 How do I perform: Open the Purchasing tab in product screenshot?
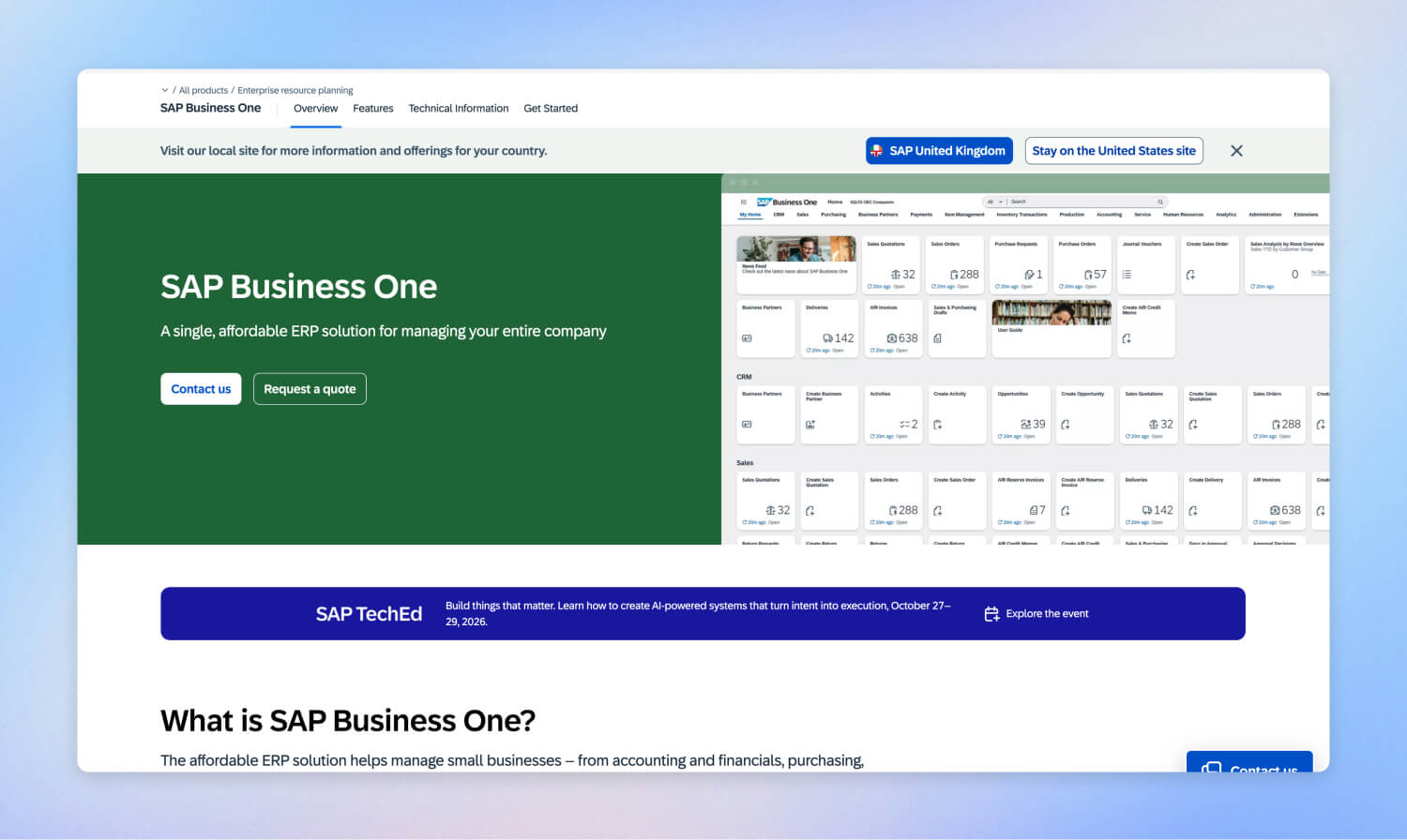(x=833, y=215)
